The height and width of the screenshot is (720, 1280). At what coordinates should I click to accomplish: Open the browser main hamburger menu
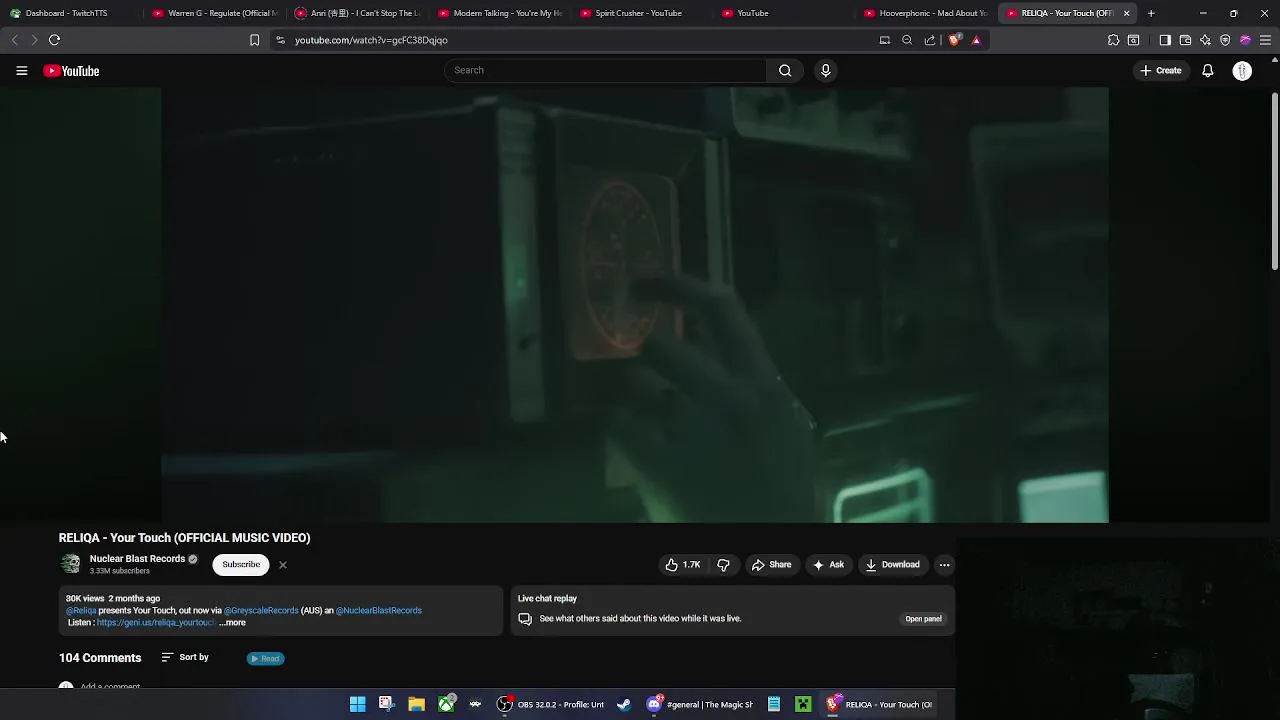[x=1265, y=40]
